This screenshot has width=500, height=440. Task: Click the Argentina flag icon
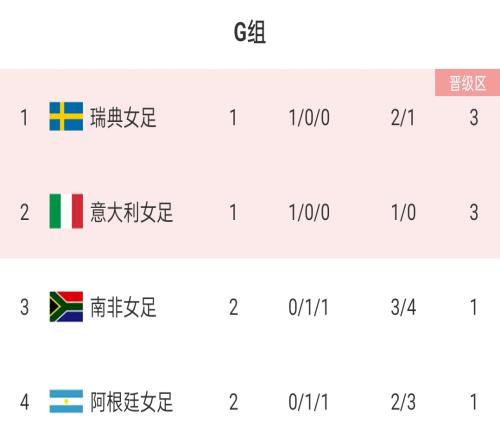[66, 401]
